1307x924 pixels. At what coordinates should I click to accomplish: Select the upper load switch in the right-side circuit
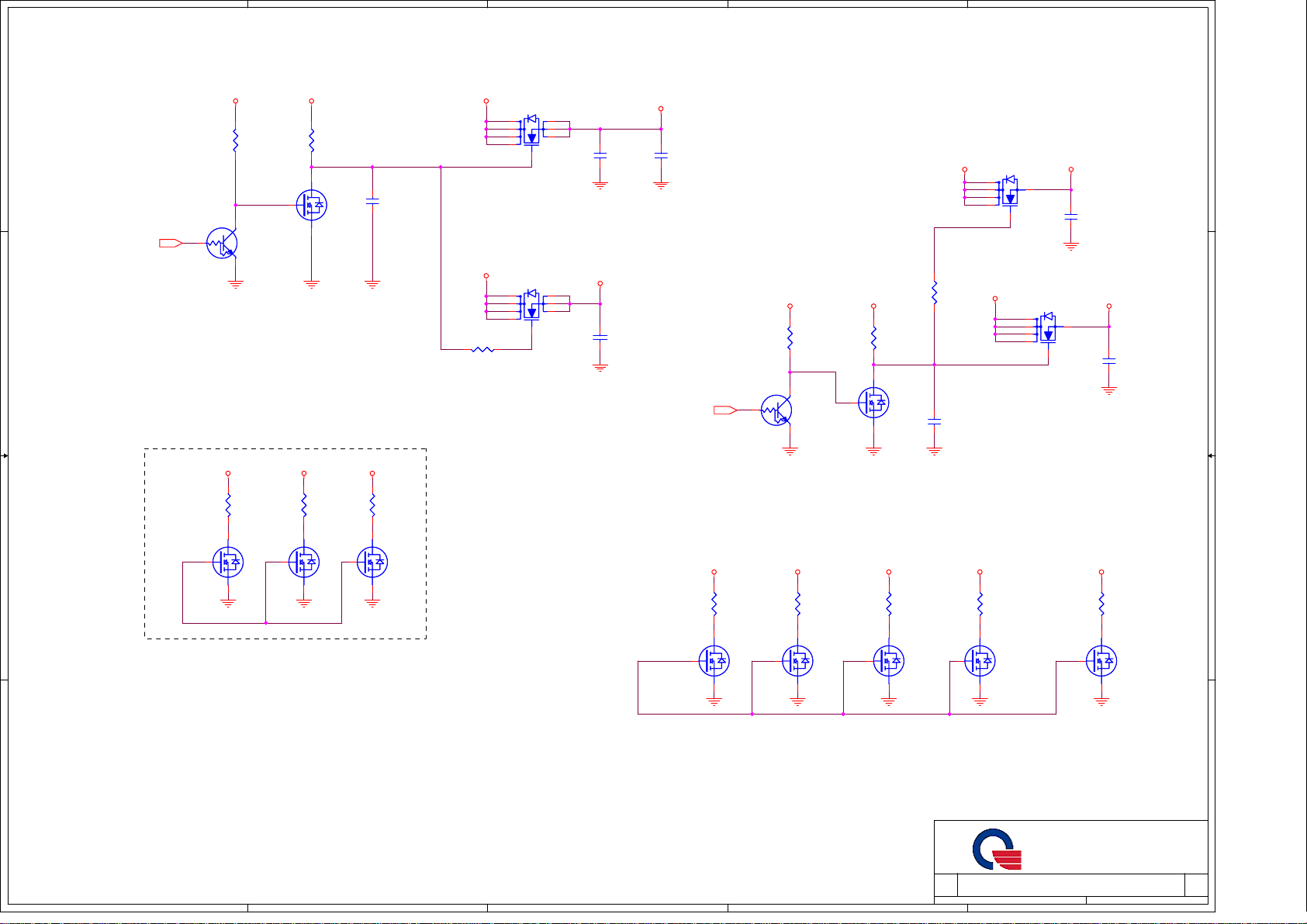coord(1010,190)
